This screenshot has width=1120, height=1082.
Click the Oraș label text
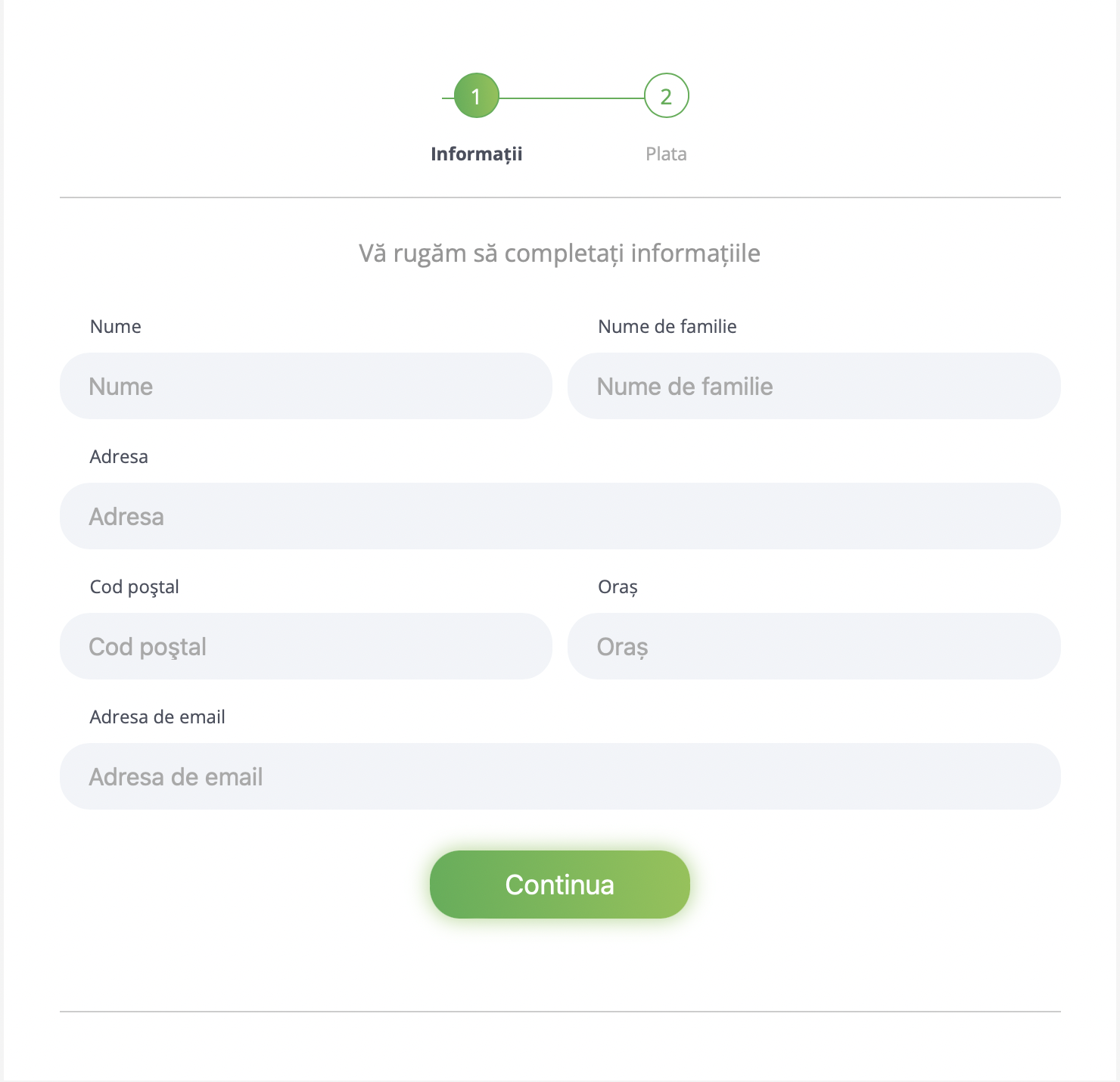618,586
